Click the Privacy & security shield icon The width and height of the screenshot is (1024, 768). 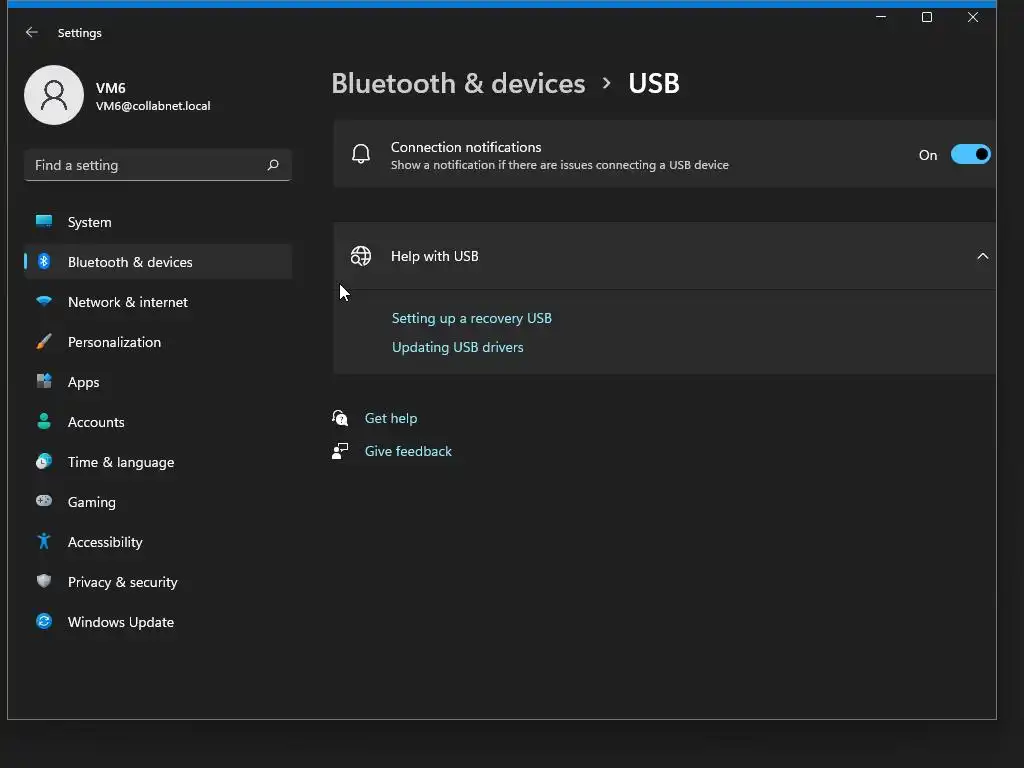(x=44, y=582)
